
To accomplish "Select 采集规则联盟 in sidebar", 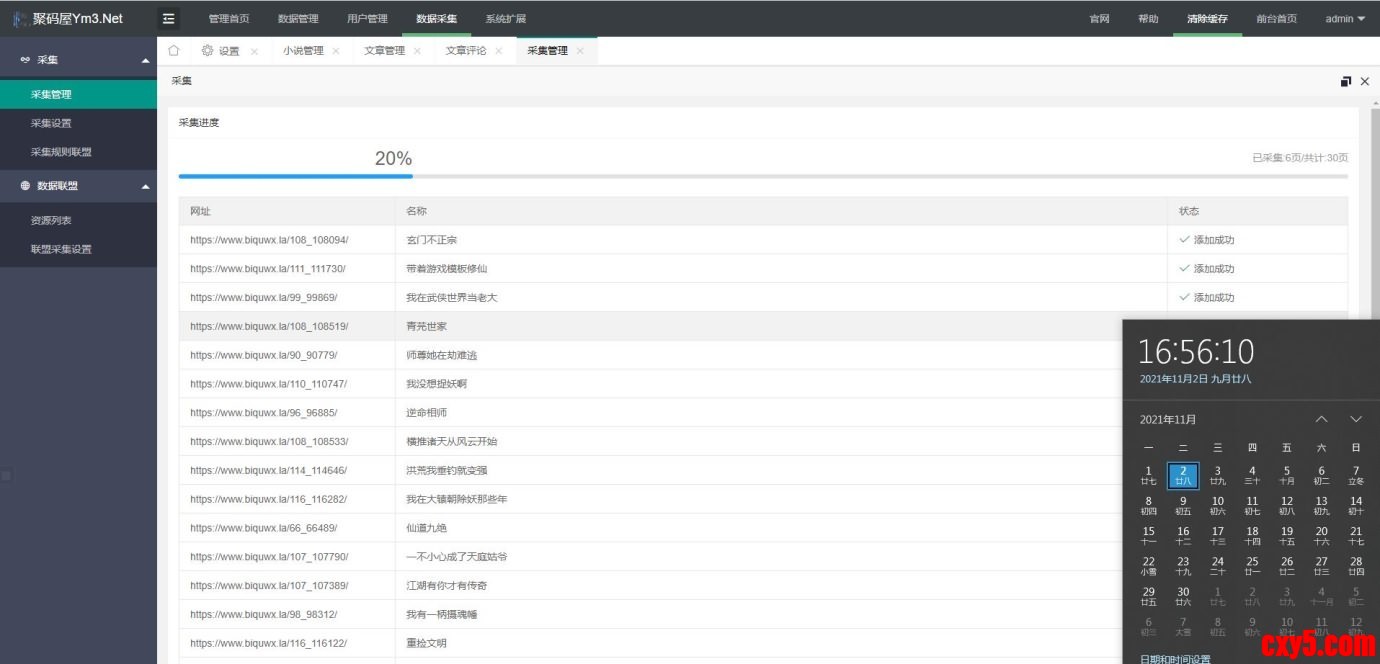I will 61,152.
